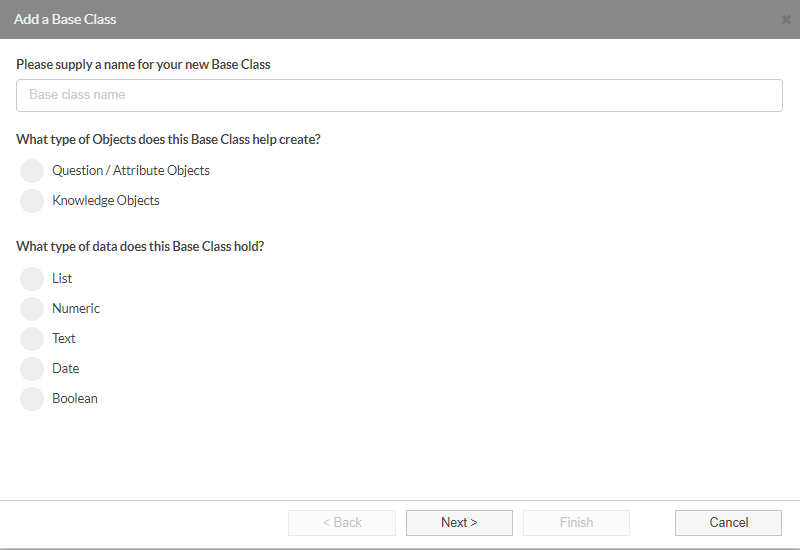Click the 'List' option label text

pyautogui.click(x=62, y=279)
